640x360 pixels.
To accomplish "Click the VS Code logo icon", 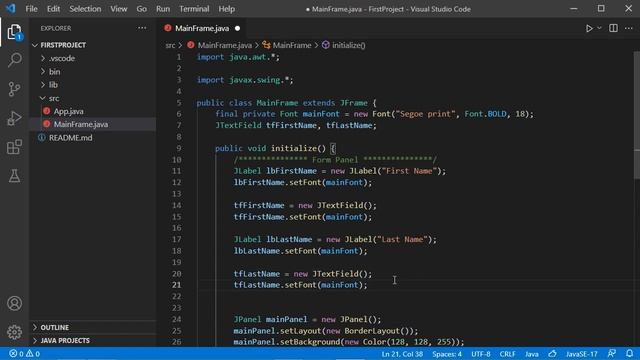I will pyautogui.click(x=10, y=9).
